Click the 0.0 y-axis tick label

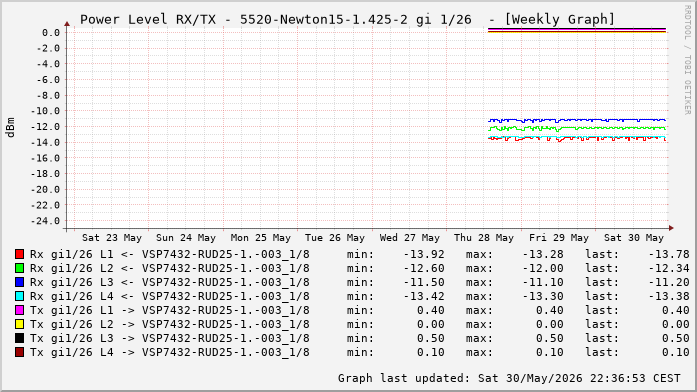(51, 33)
